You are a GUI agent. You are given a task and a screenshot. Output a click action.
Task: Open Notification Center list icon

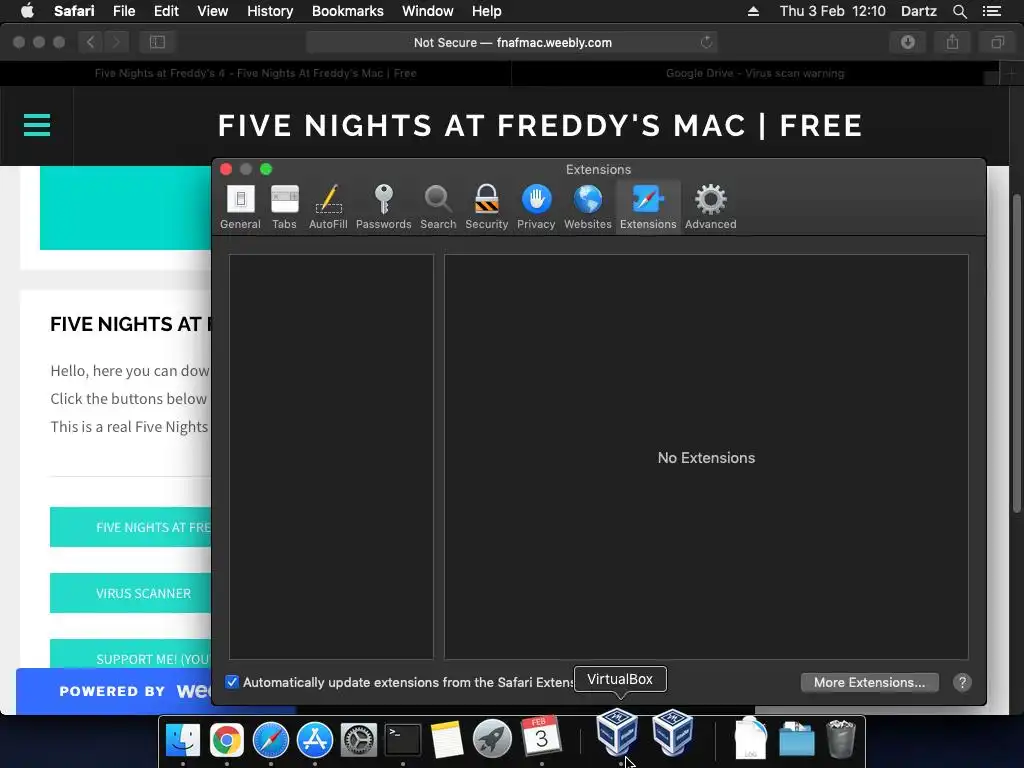991,11
